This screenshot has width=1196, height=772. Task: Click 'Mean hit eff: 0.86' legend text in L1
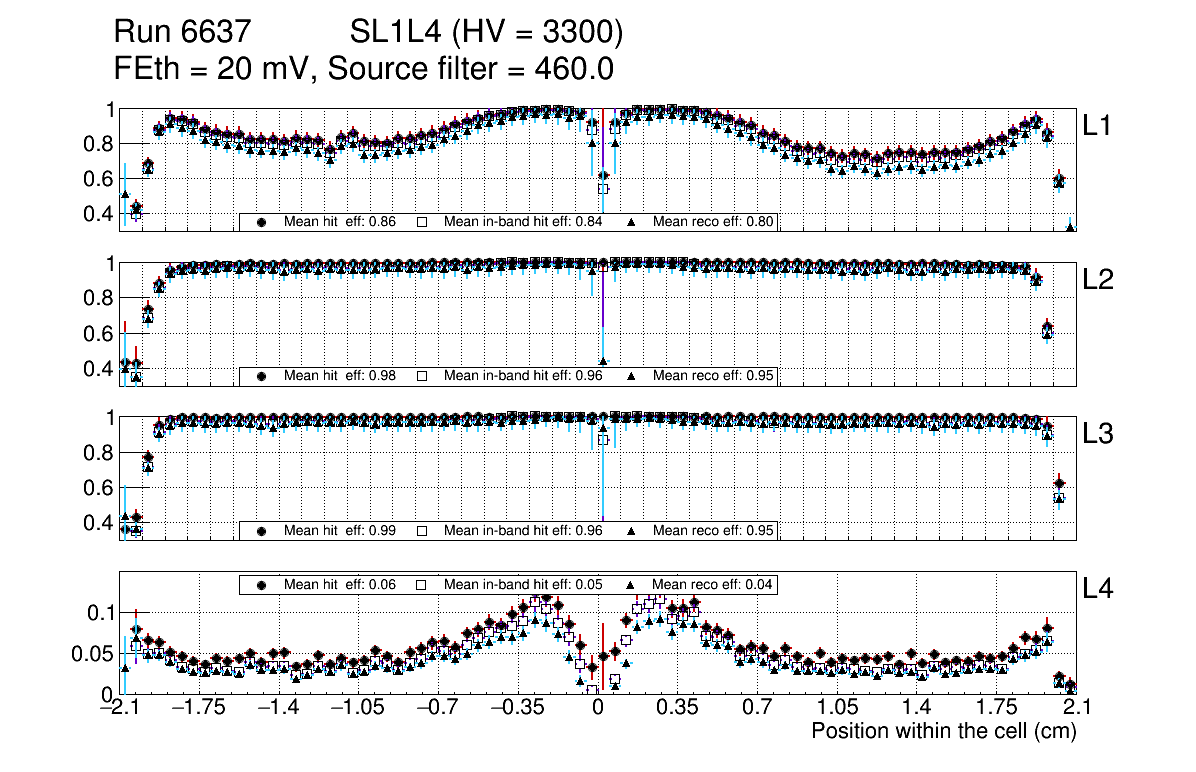338,222
